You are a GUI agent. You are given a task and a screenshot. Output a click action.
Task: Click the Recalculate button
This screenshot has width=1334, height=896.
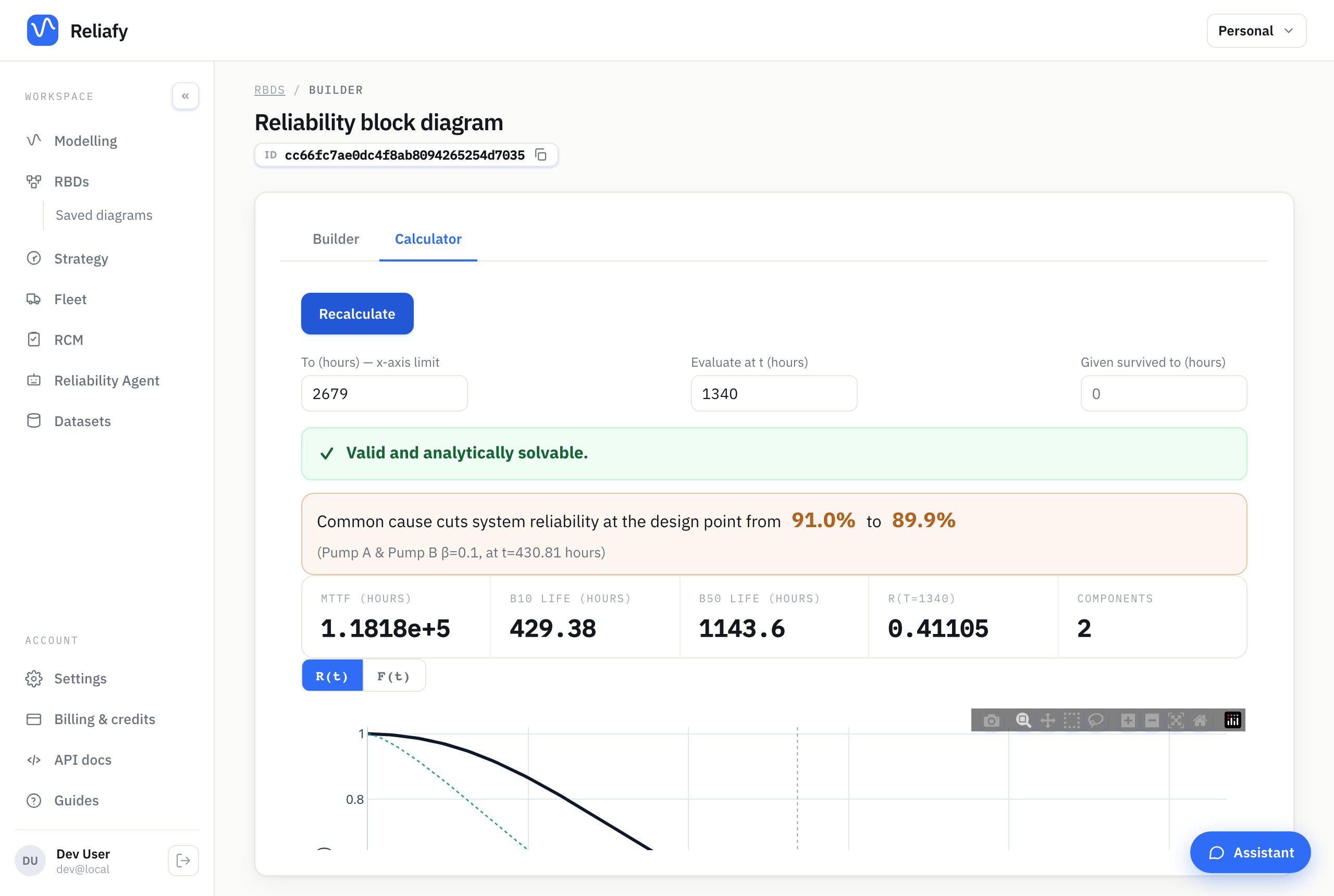tap(357, 314)
